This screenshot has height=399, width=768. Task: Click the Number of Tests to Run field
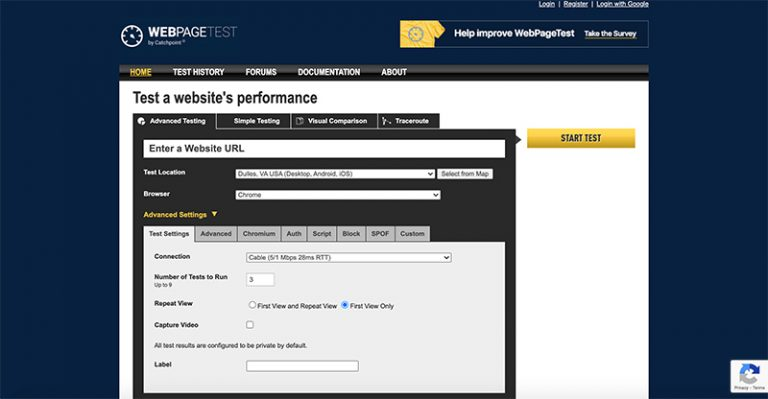[260, 280]
